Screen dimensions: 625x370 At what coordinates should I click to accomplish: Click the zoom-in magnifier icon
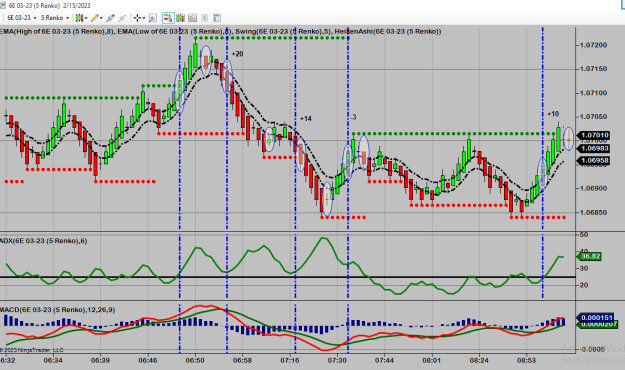pyautogui.click(x=153, y=18)
